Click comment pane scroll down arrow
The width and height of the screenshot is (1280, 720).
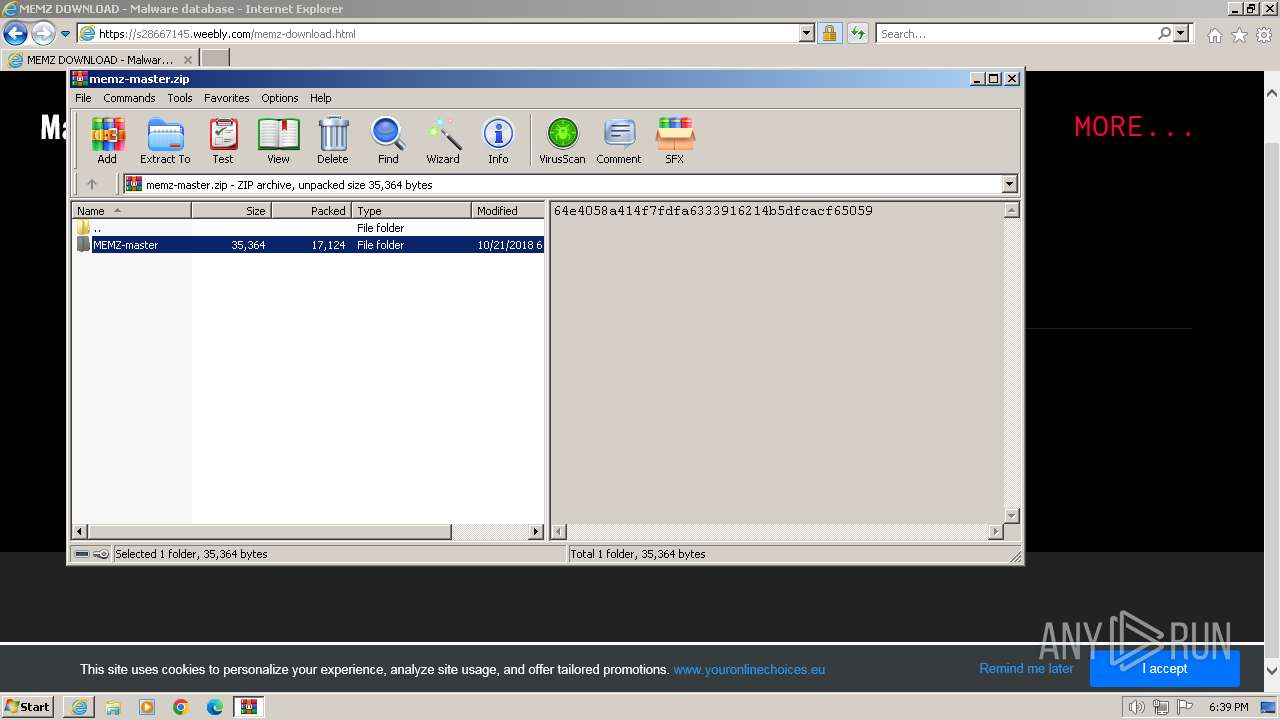[x=1011, y=516]
